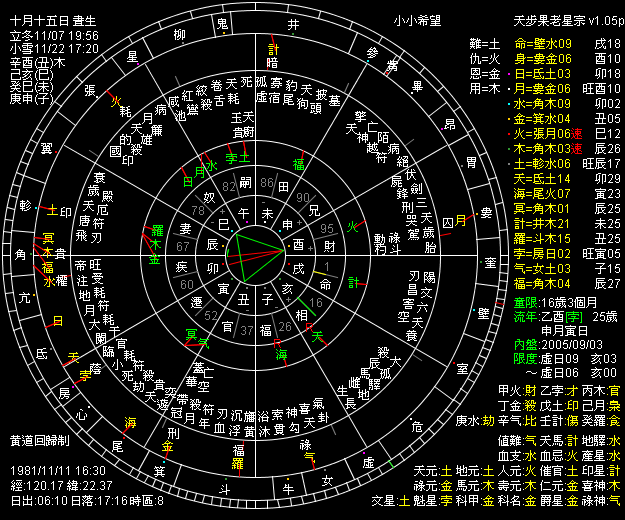The width and height of the screenshot is (625, 520).
Task: Click the yellow 土 marker next to 軫
Action: pyautogui.click(x=53, y=212)
